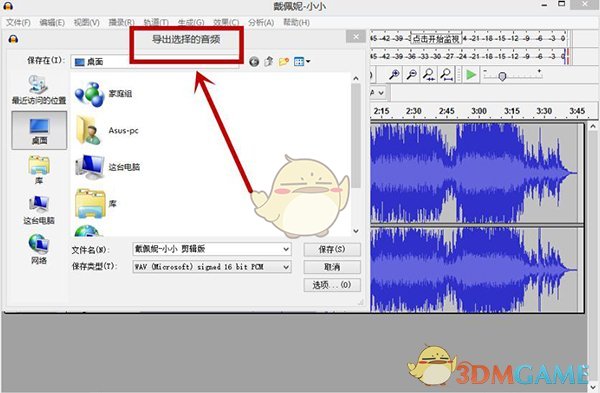Click Audacity headphone icon in title bar

point(8,6)
